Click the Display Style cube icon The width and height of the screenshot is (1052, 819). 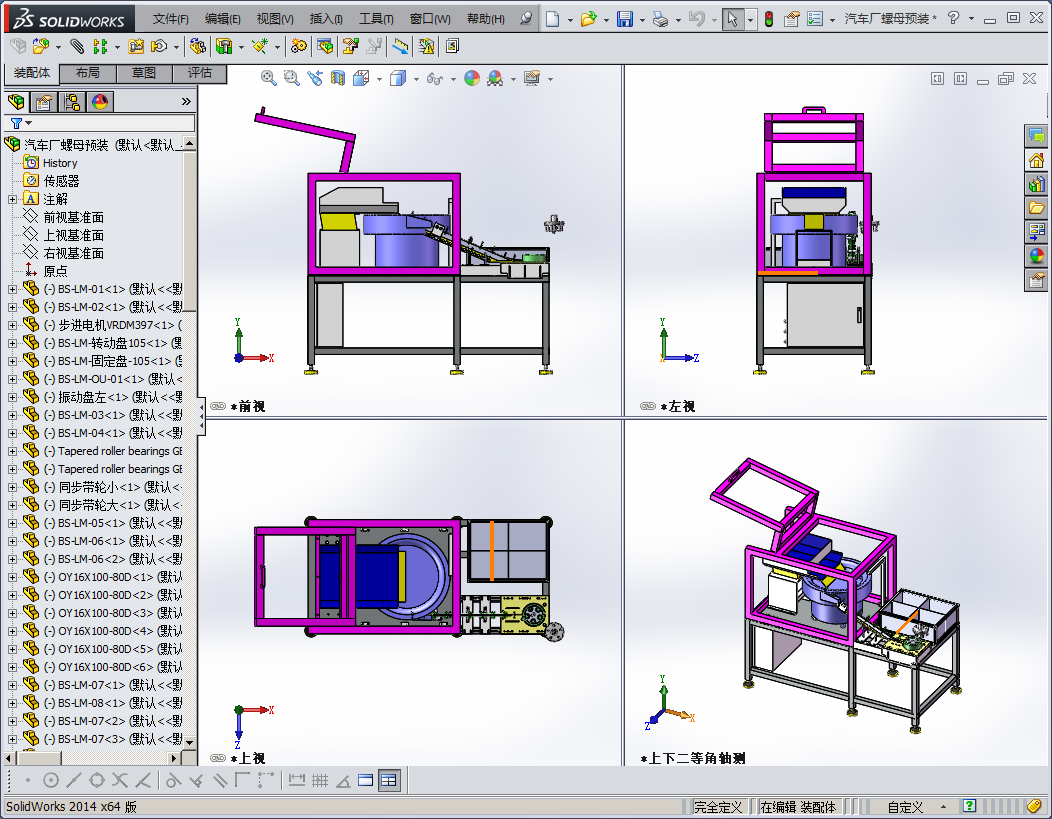398,78
